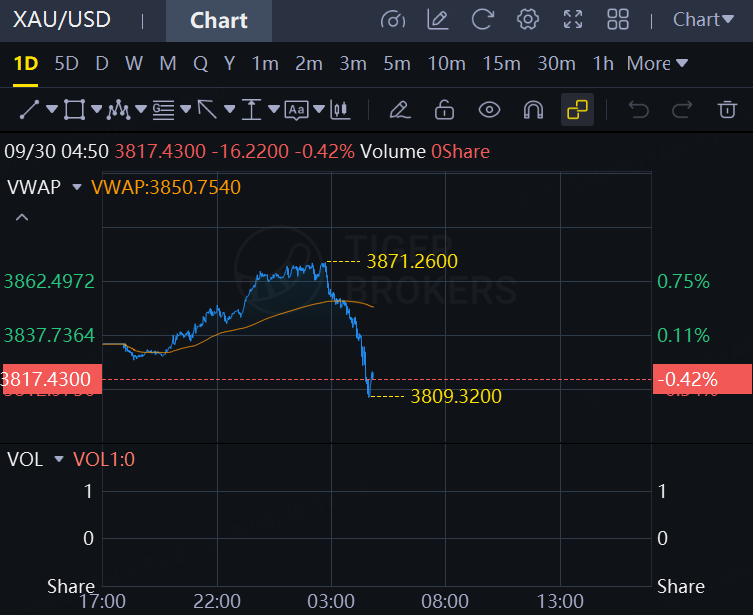Expand the More timeframes dropdown
Image resolution: width=753 pixels, height=615 pixels.
click(x=657, y=63)
